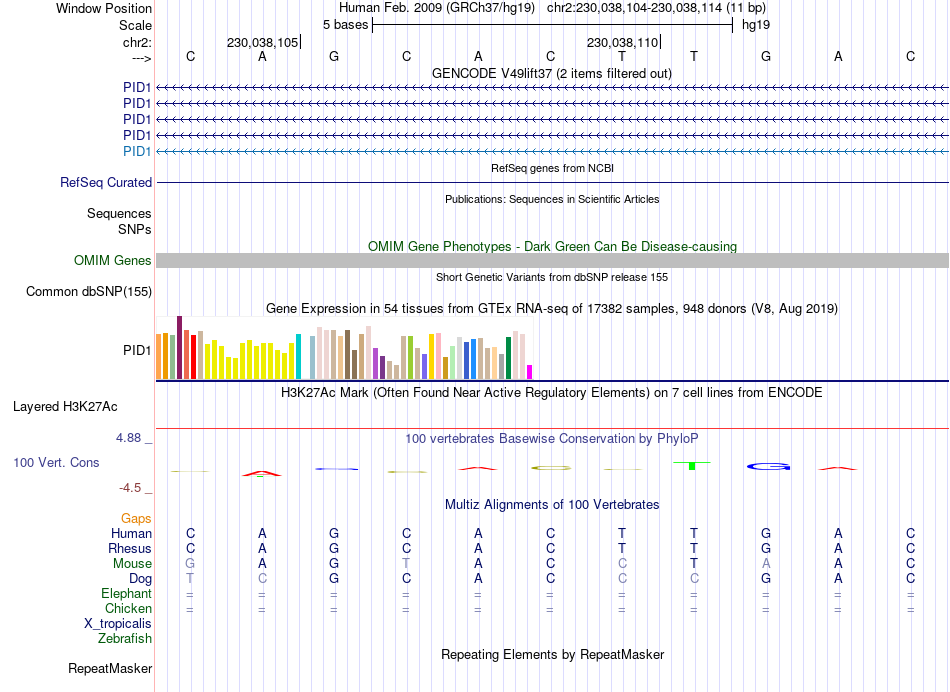Click the hg19 label beside scale bar
The image size is (950, 692).
[756, 25]
